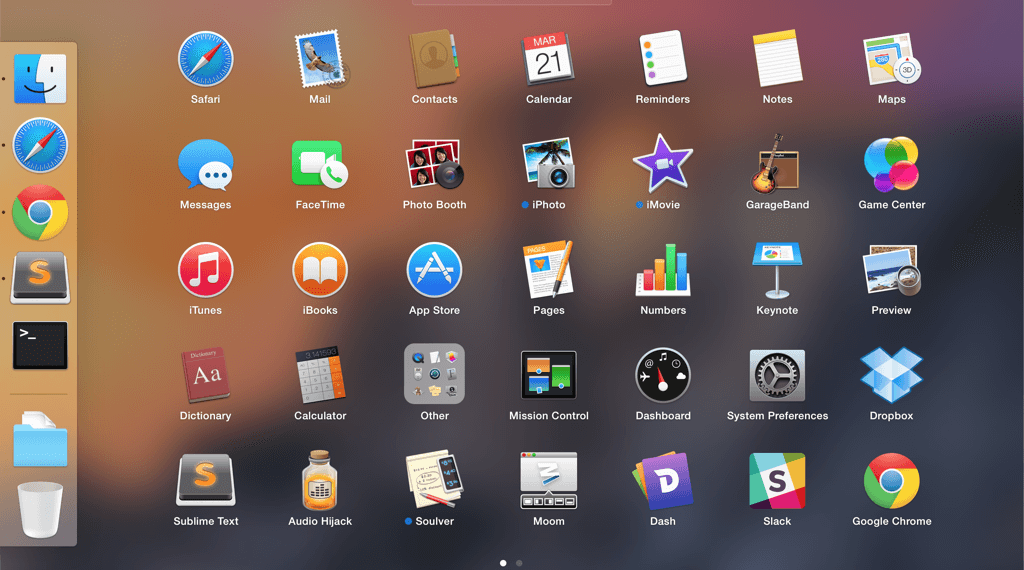Image resolution: width=1024 pixels, height=570 pixels.
Task: Launch the Calculator app
Action: (x=320, y=375)
